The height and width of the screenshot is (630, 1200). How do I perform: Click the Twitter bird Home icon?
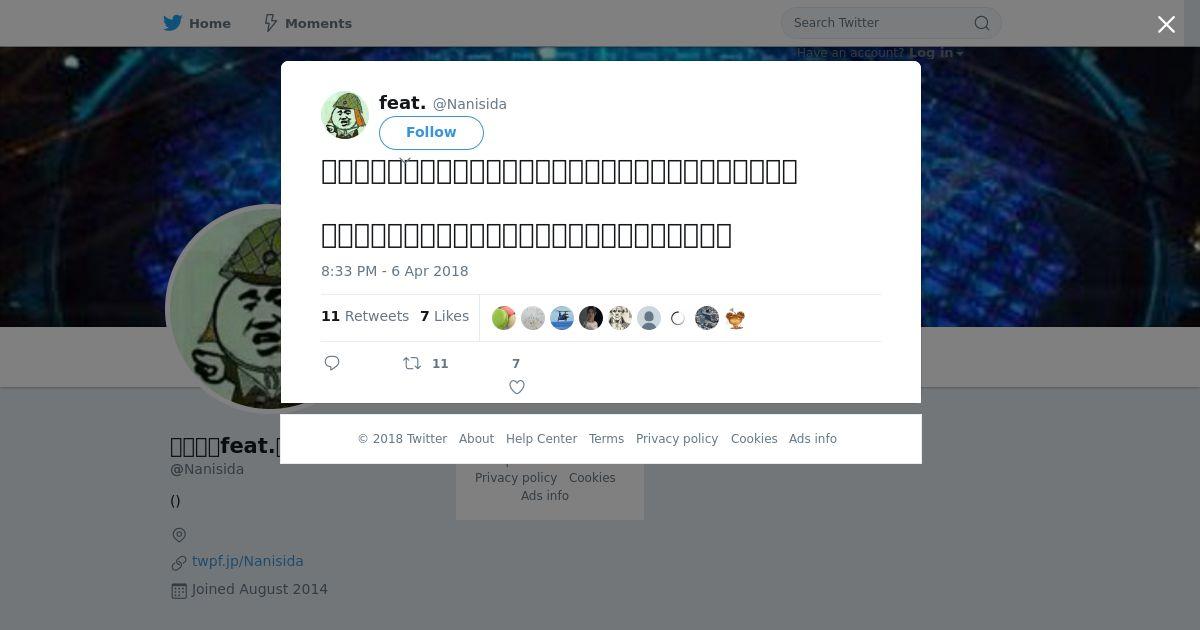point(173,23)
